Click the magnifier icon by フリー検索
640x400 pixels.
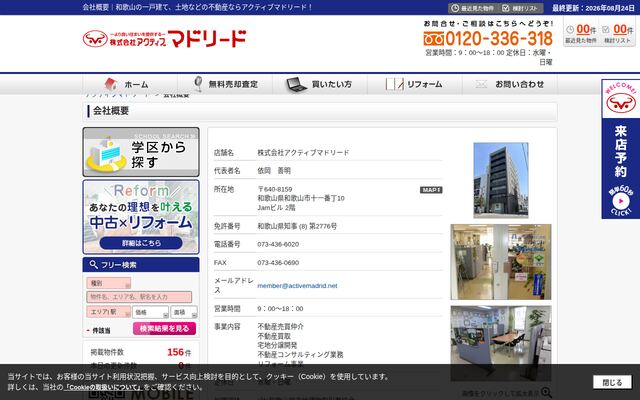pyautogui.click(x=93, y=264)
